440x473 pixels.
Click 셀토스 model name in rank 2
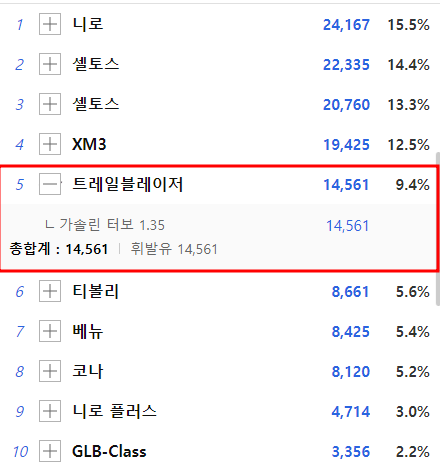pyautogui.click(x=96, y=64)
